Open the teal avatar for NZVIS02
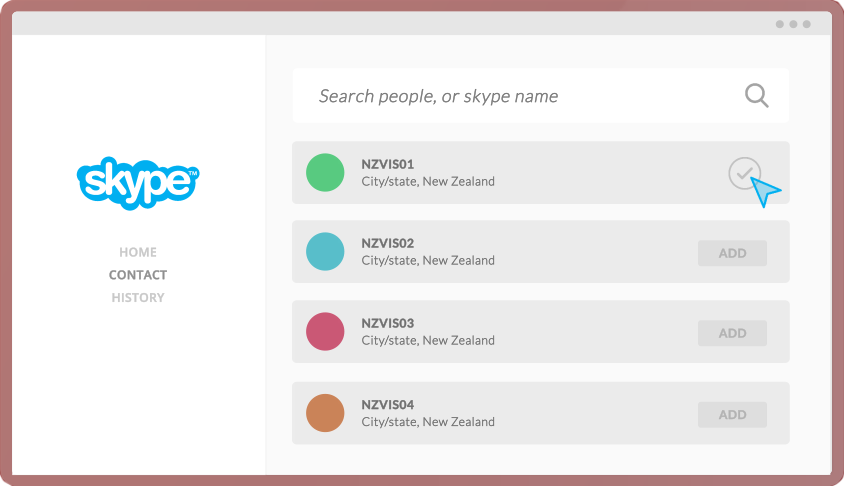The width and height of the screenshot is (844, 486). point(325,252)
